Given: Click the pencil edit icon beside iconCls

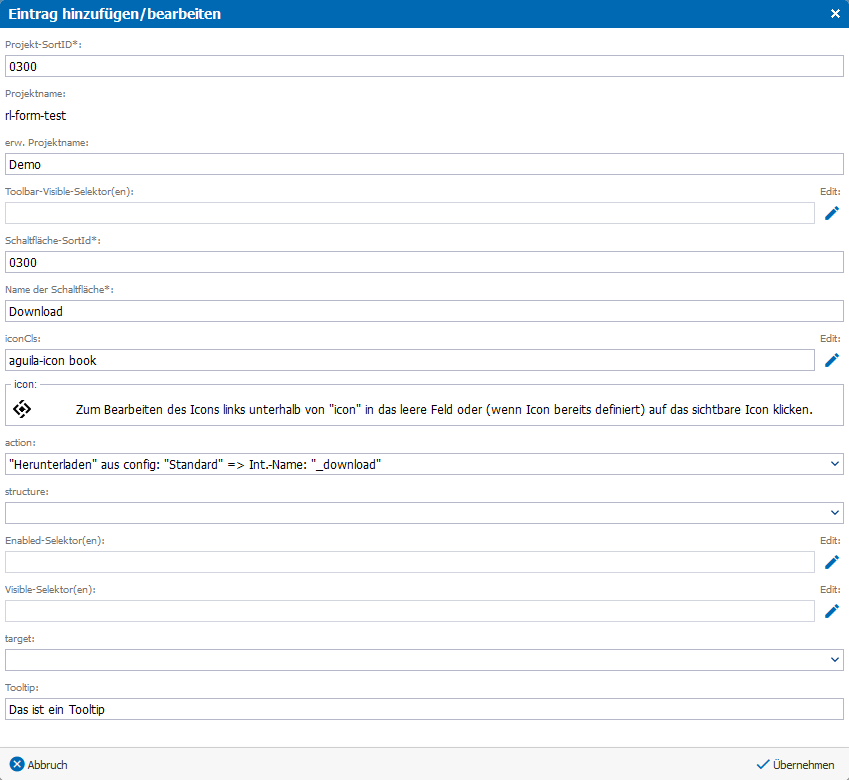Looking at the screenshot, I should pyautogui.click(x=832, y=360).
